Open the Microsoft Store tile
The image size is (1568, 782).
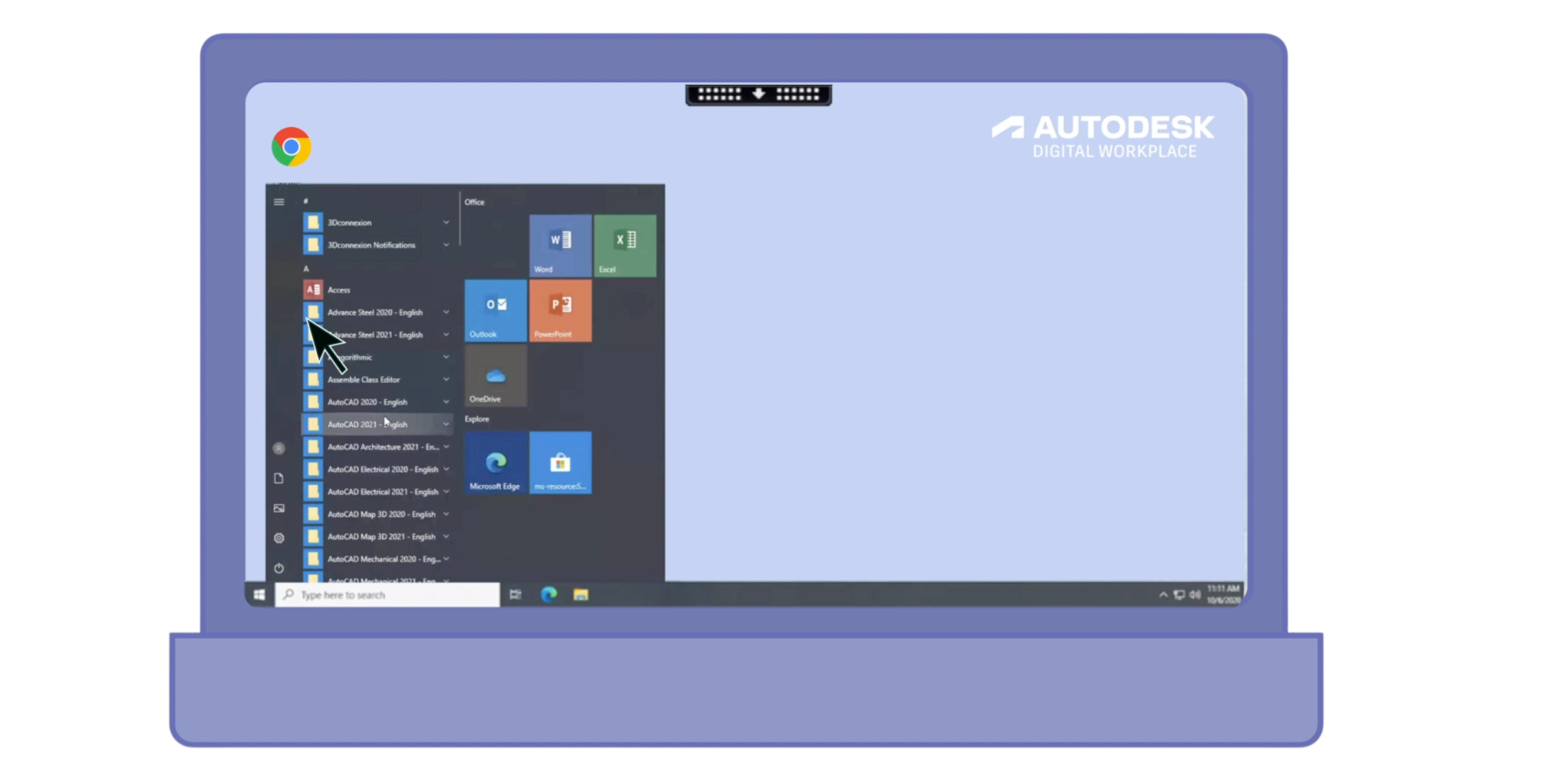coord(560,463)
